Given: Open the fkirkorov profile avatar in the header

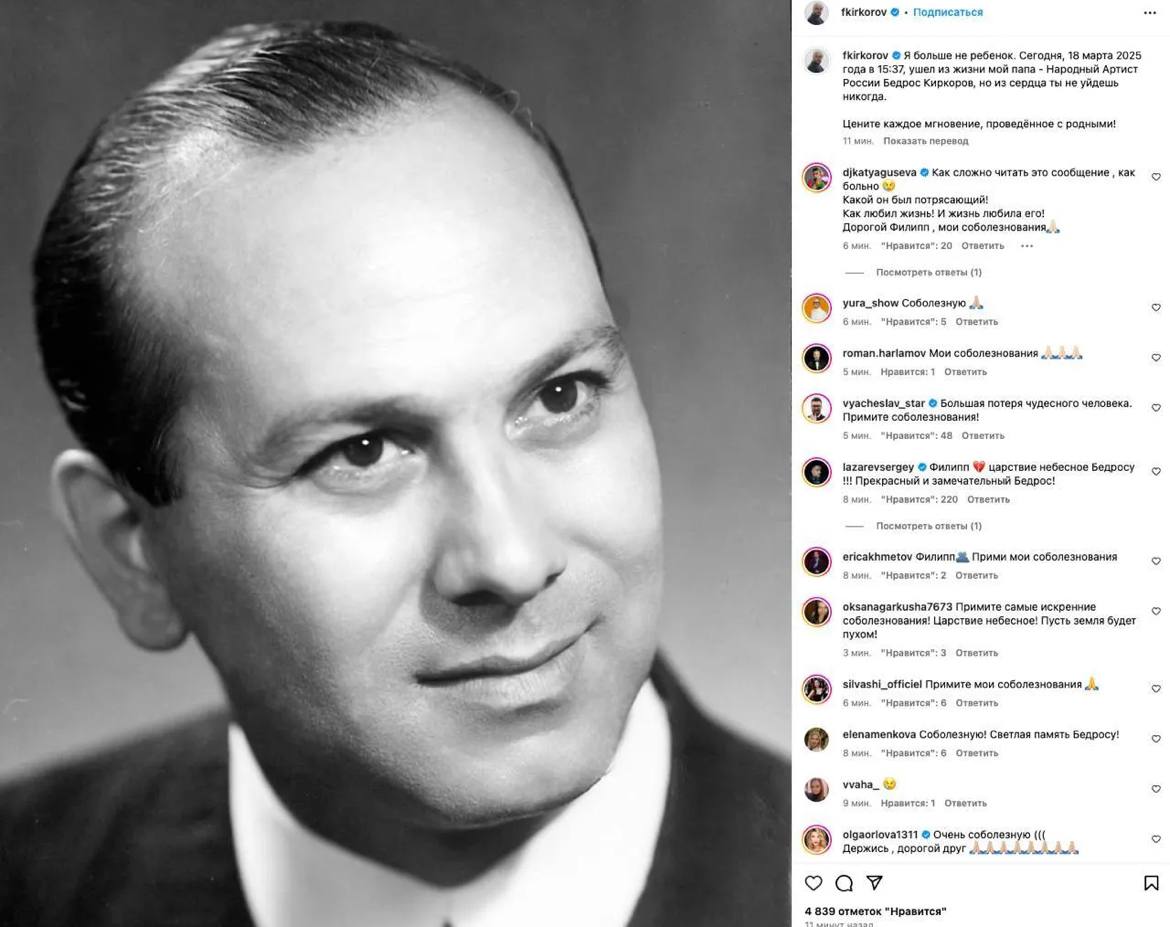Looking at the screenshot, I should point(816,13).
